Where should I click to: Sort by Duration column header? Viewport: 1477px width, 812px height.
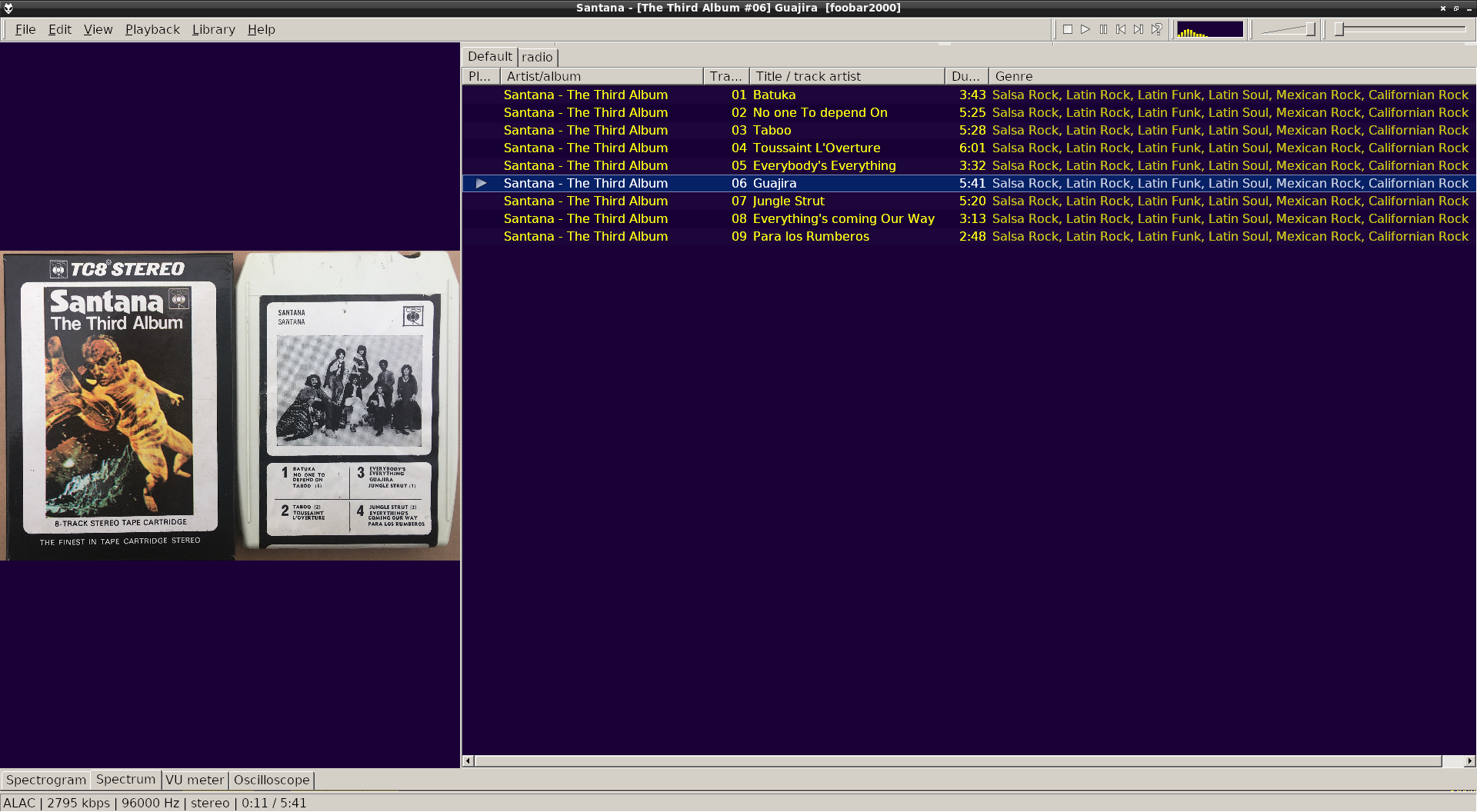[967, 76]
